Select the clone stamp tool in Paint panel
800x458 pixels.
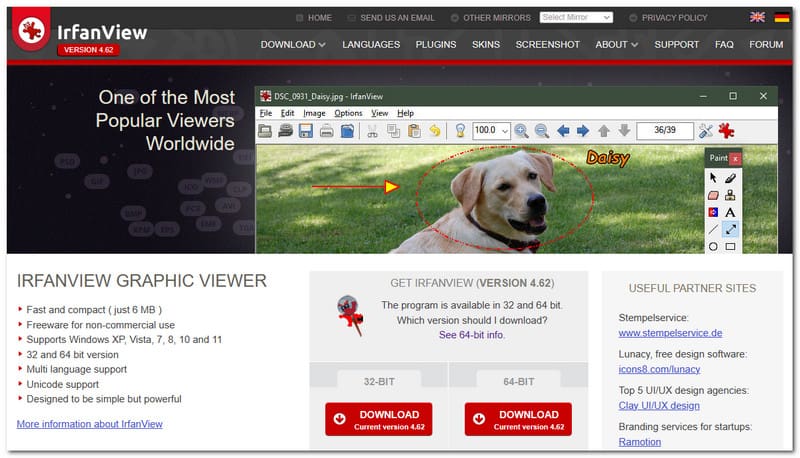731,195
